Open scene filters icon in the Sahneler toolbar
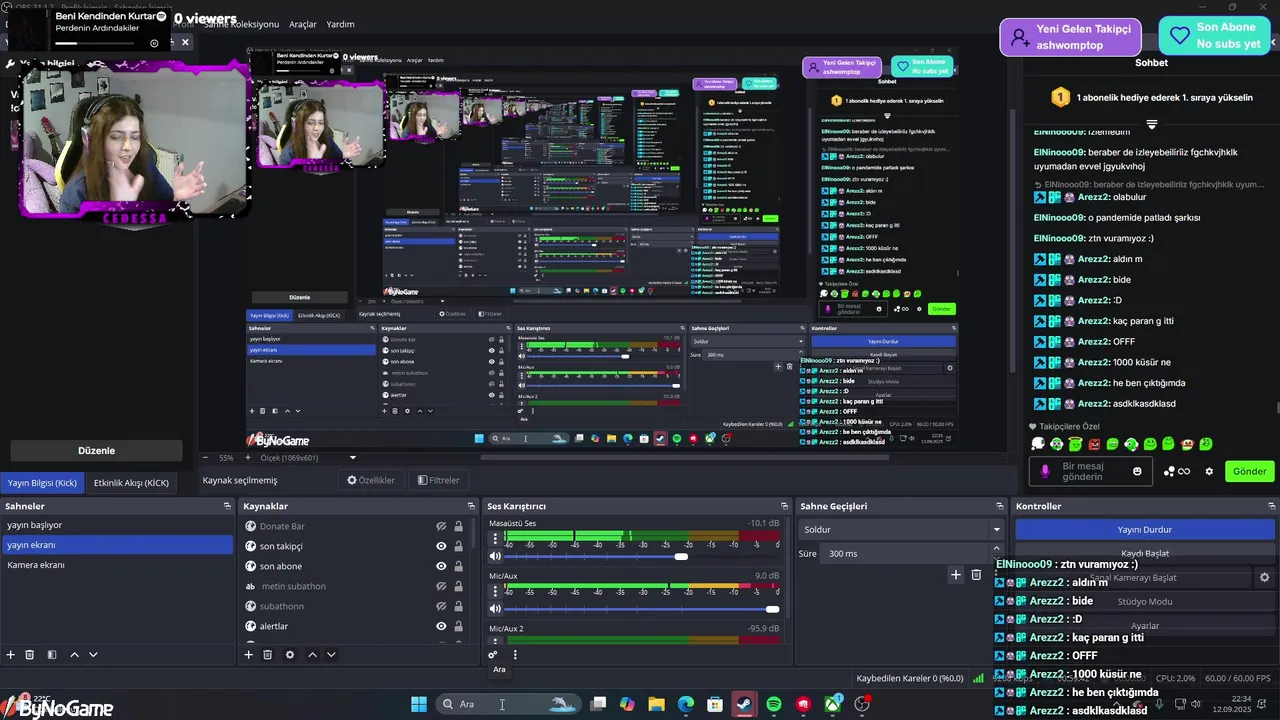 pyautogui.click(x=52, y=655)
